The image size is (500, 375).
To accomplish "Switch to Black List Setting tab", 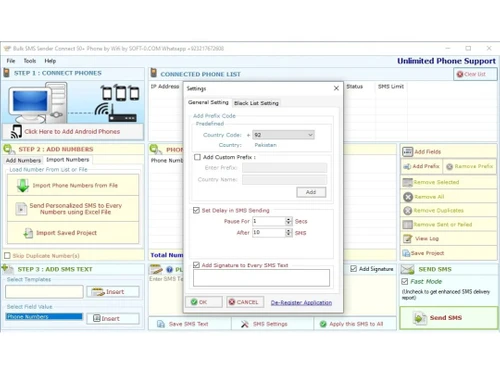I will (x=256, y=103).
